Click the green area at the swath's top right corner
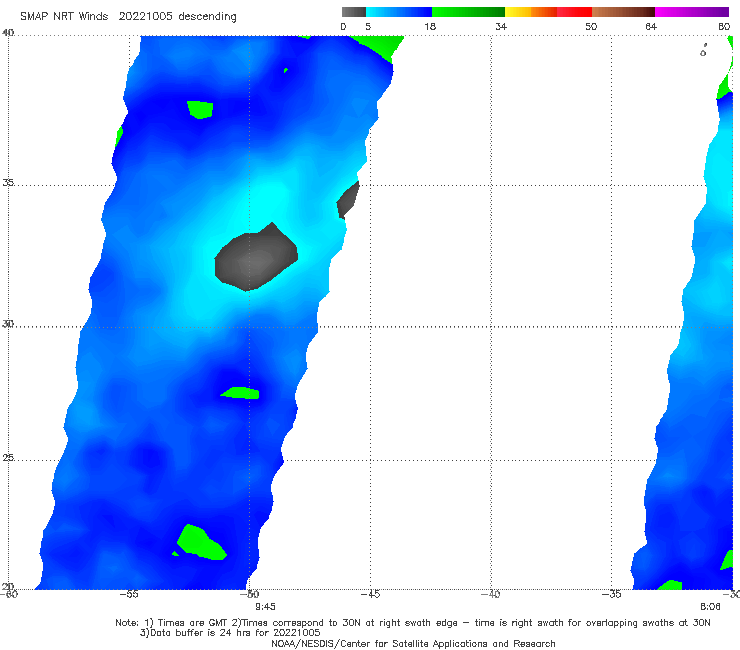The width and height of the screenshot is (740, 650). [x=379, y=46]
